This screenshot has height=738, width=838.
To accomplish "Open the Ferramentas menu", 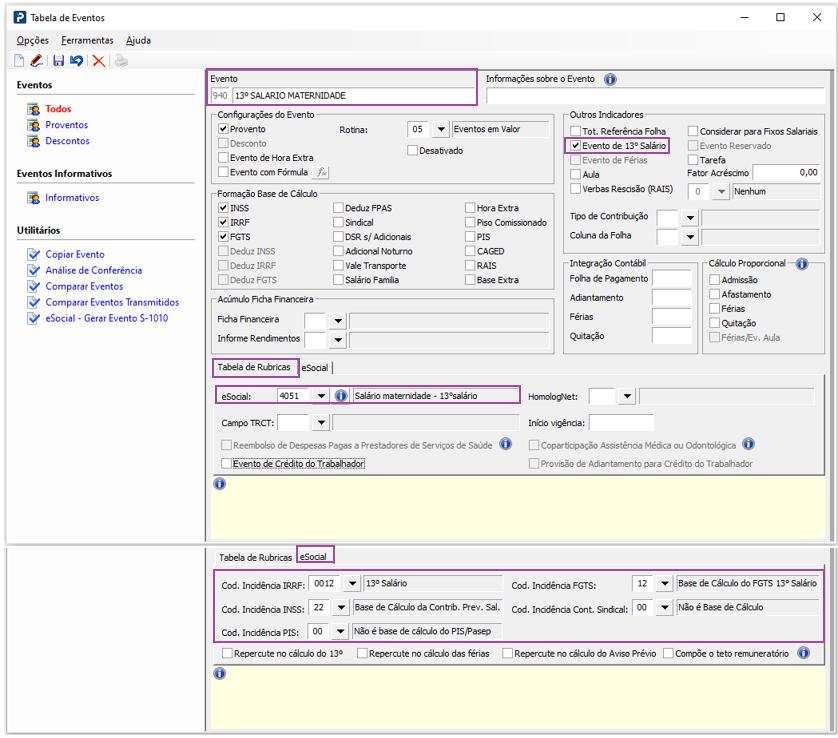I will pos(87,41).
